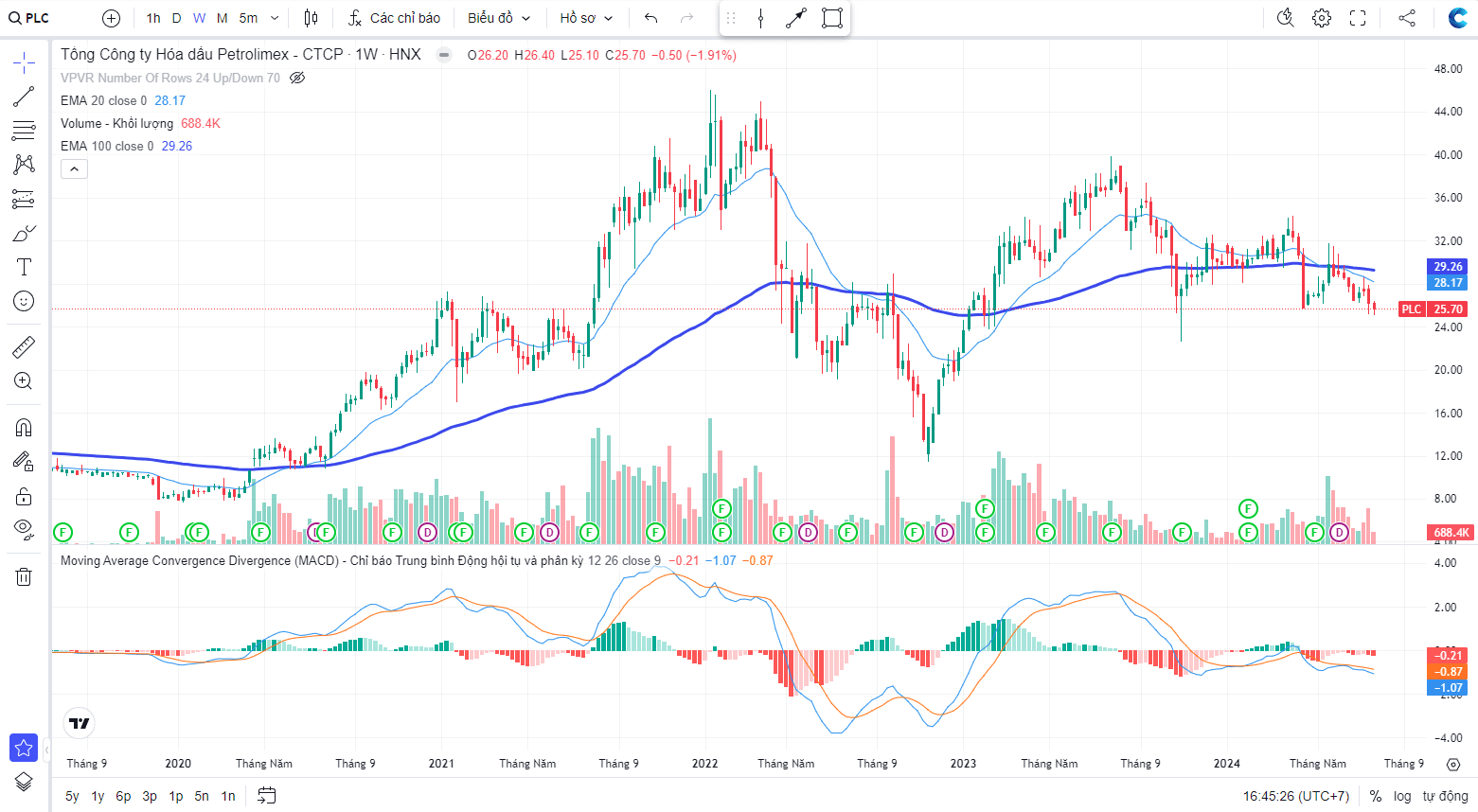Viewport: 1478px width, 812px height.
Task: Click the market status dot beside HNX
Action: (443, 55)
